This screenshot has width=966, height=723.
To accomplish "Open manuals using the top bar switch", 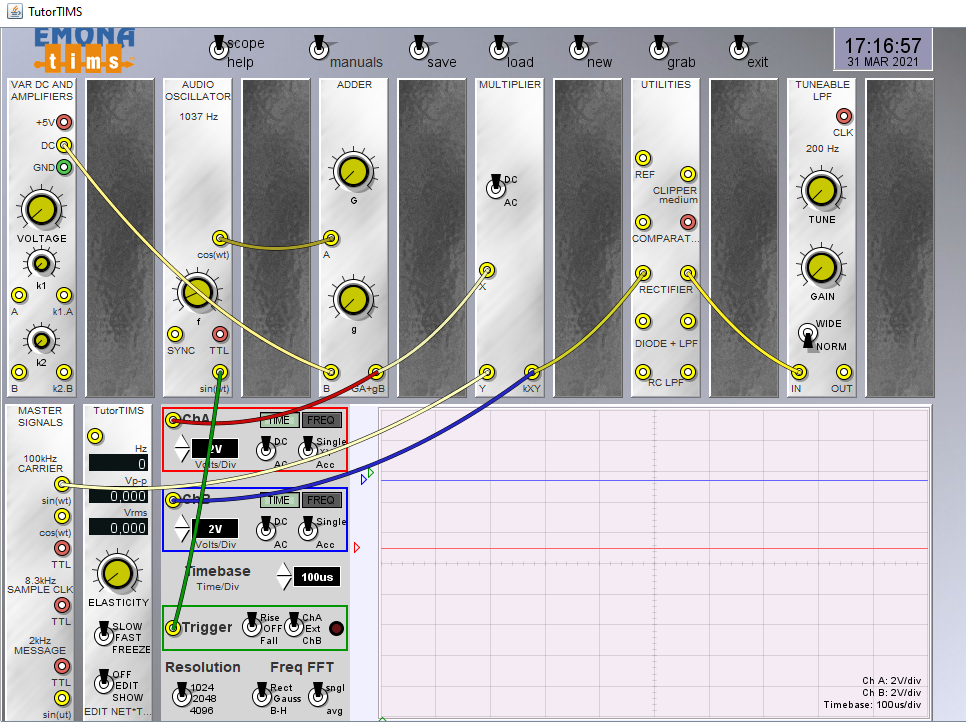I will (x=319, y=48).
